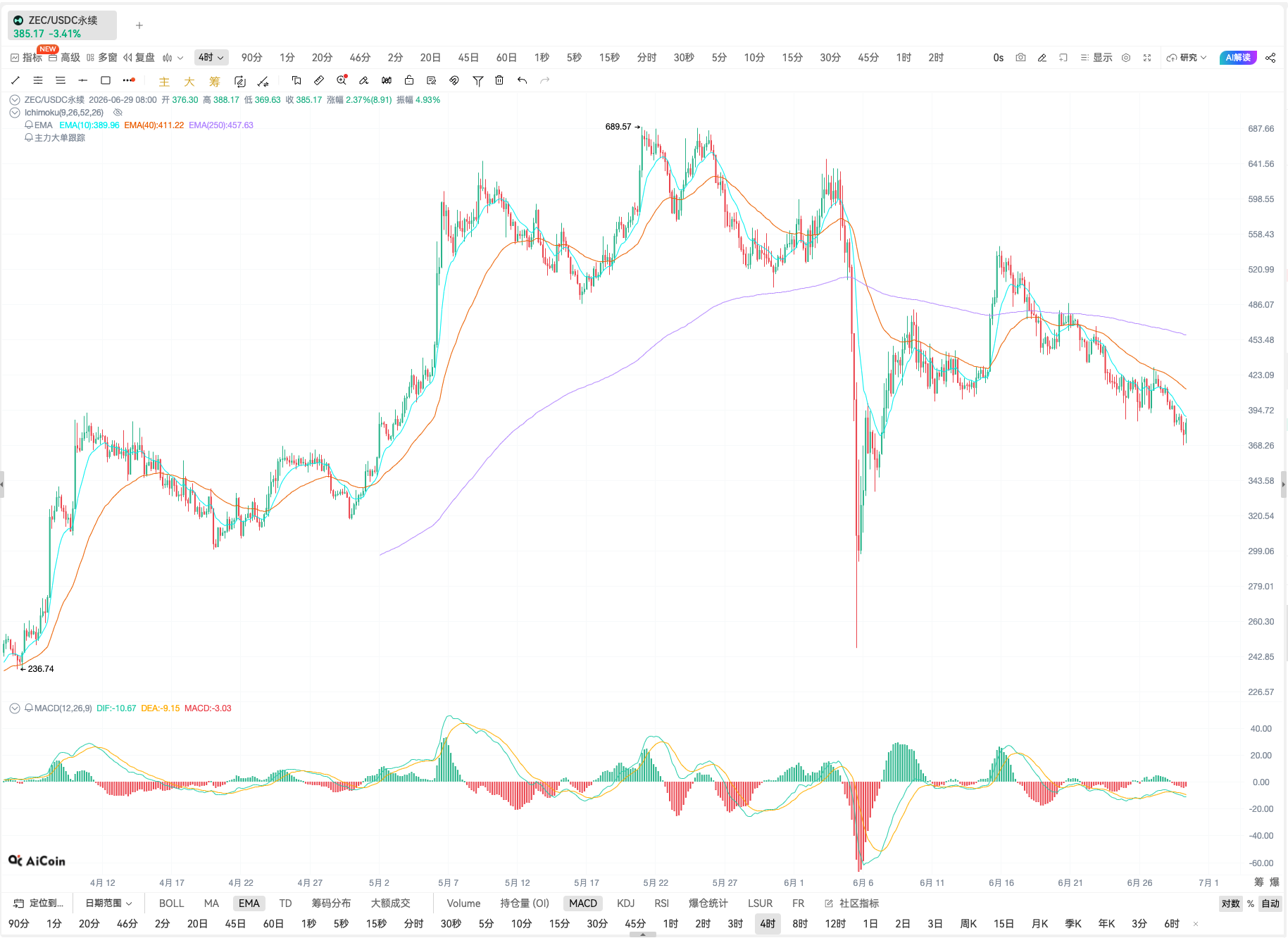Toggle the MA indicator overlay
The height and width of the screenshot is (938, 1288).
[x=211, y=903]
